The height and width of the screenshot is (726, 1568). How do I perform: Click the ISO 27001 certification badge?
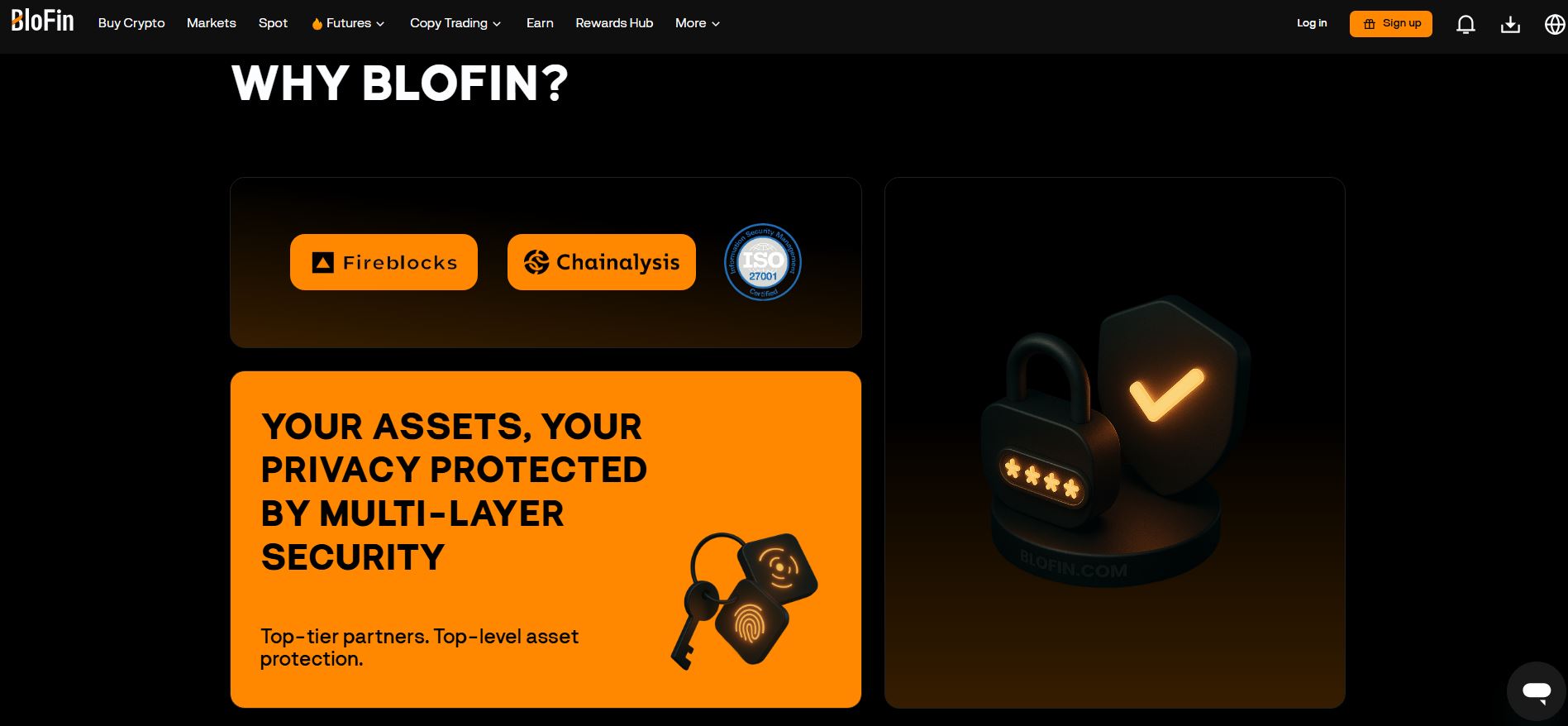pos(763,262)
